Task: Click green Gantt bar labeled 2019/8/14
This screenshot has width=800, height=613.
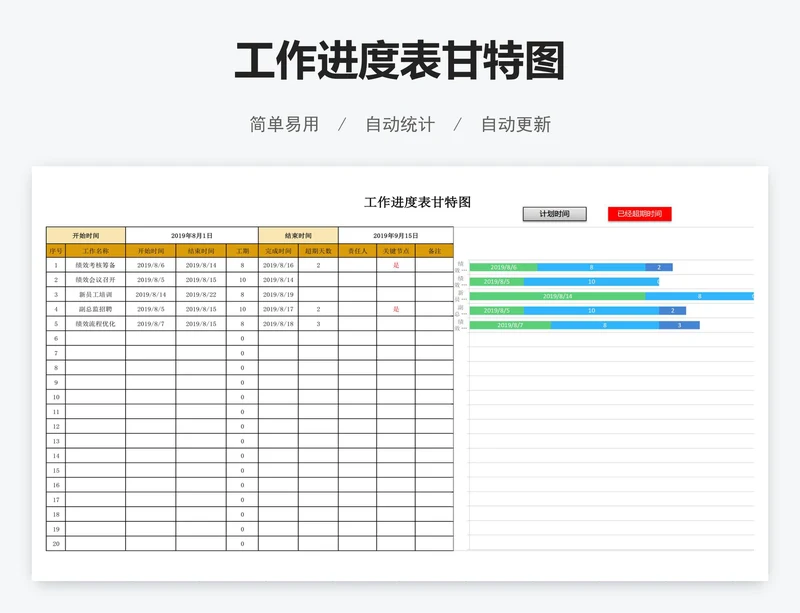Action: click(x=558, y=296)
